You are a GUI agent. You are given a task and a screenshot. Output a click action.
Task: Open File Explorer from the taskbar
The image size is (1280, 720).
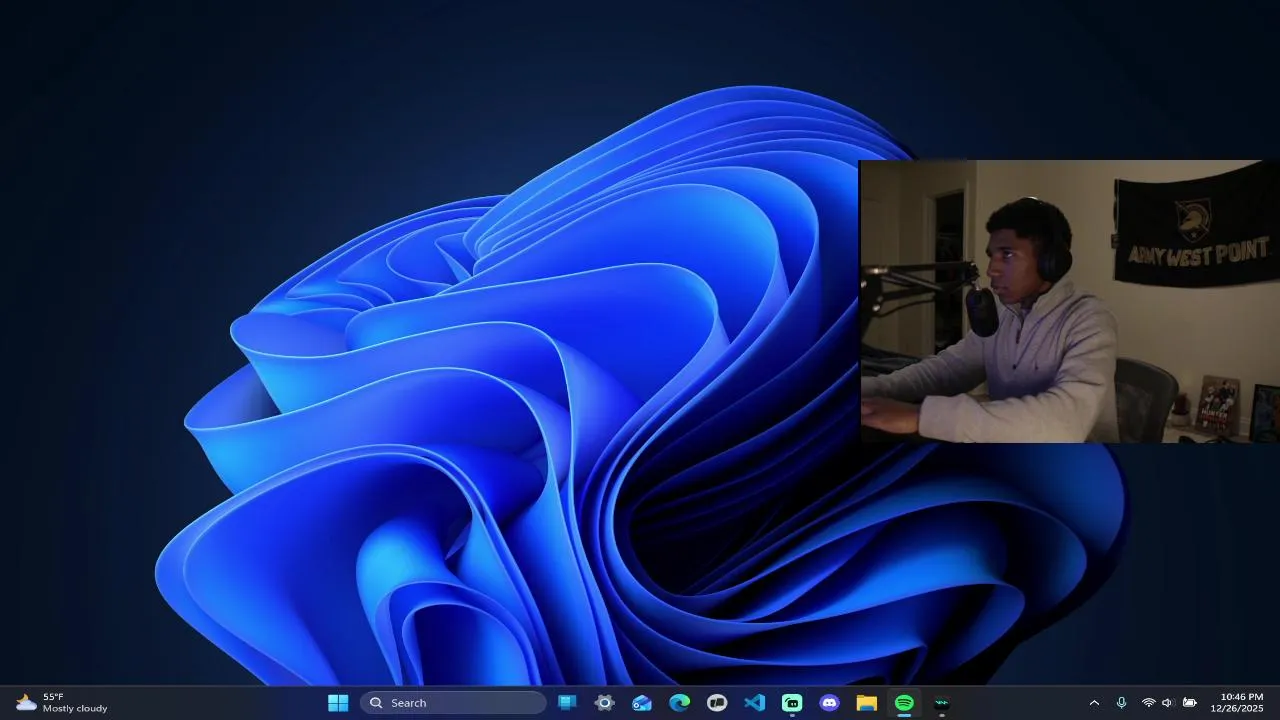click(x=867, y=703)
